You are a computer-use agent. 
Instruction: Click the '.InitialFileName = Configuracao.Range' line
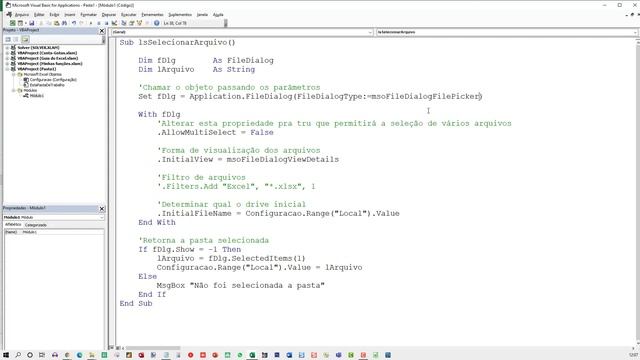[278, 213]
